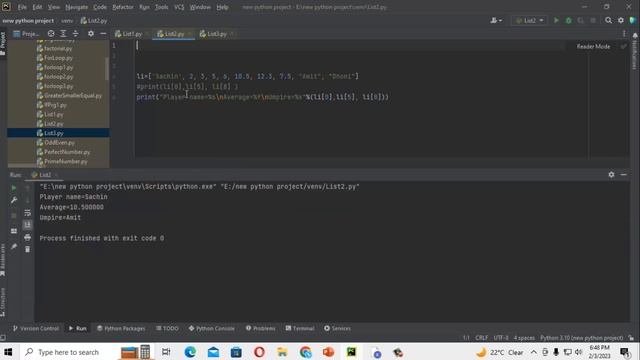Open the Terminal tool window
The height and width of the screenshot is (360, 640).
[300, 328]
